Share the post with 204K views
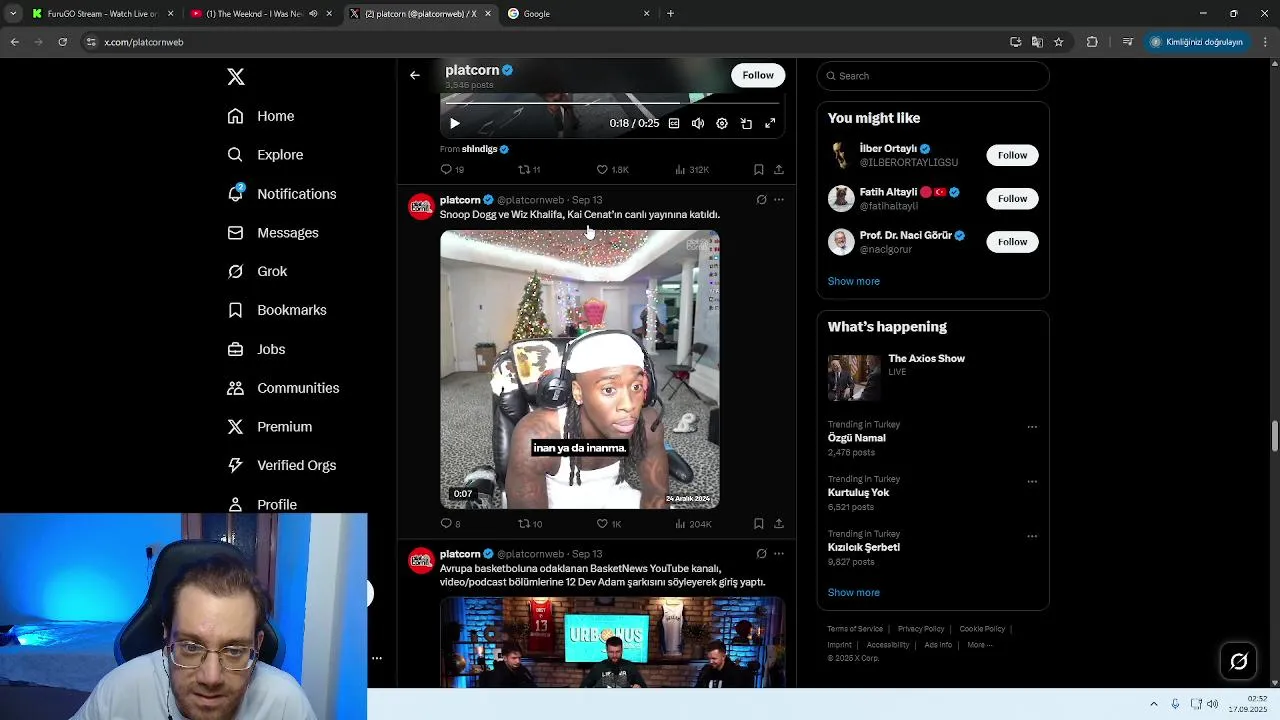This screenshot has width=1280, height=720. coord(779,524)
